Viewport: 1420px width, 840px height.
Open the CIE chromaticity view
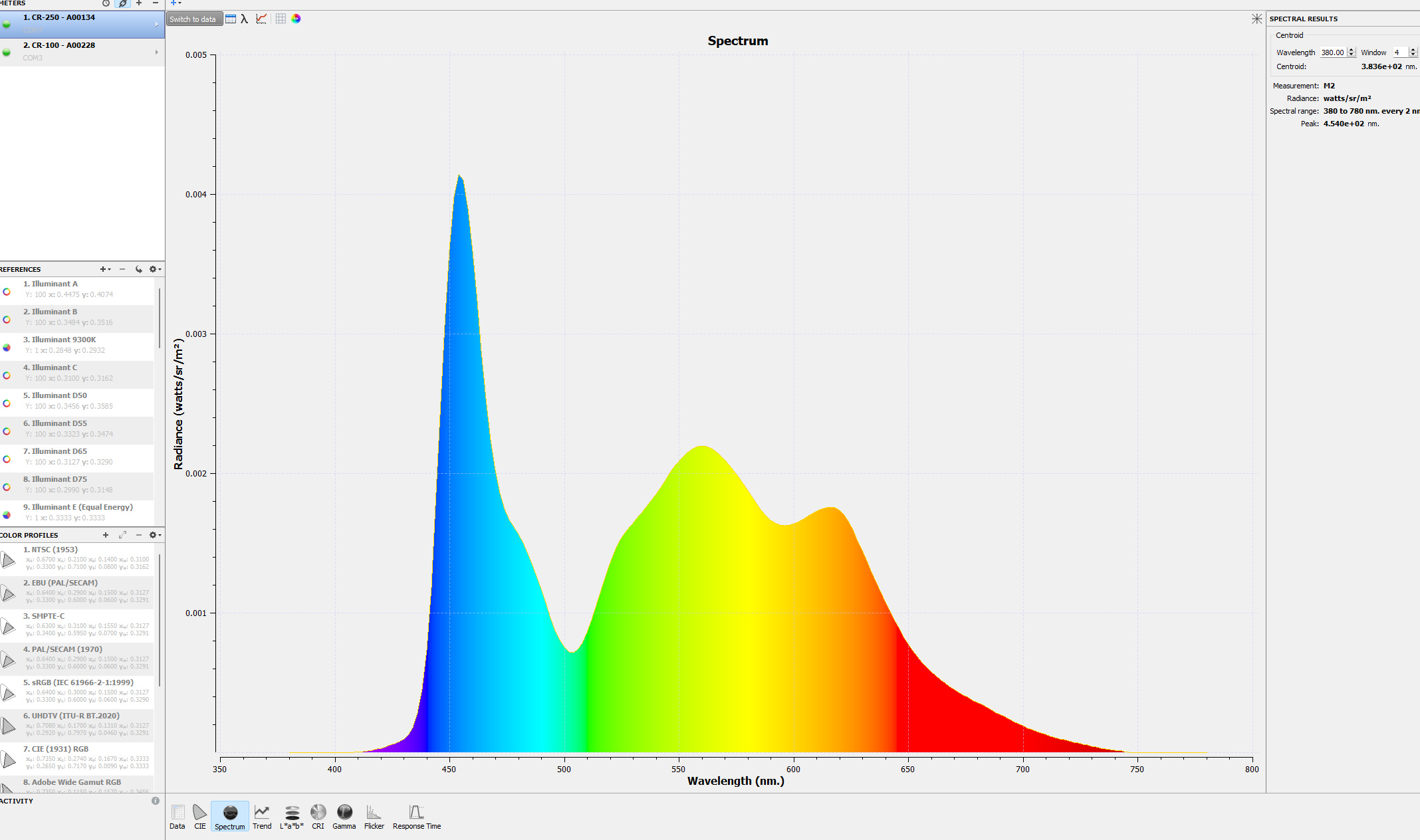point(199,816)
